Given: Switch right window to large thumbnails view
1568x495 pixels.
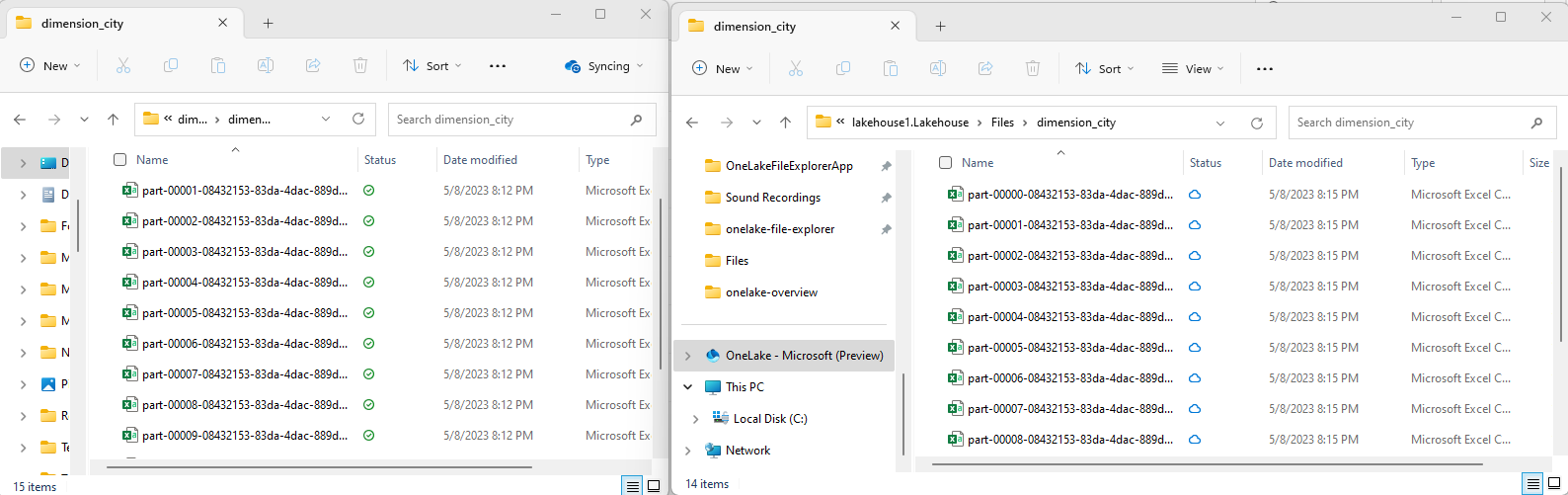Looking at the screenshot, I should pyautogui.click(x=1554, y=483).
